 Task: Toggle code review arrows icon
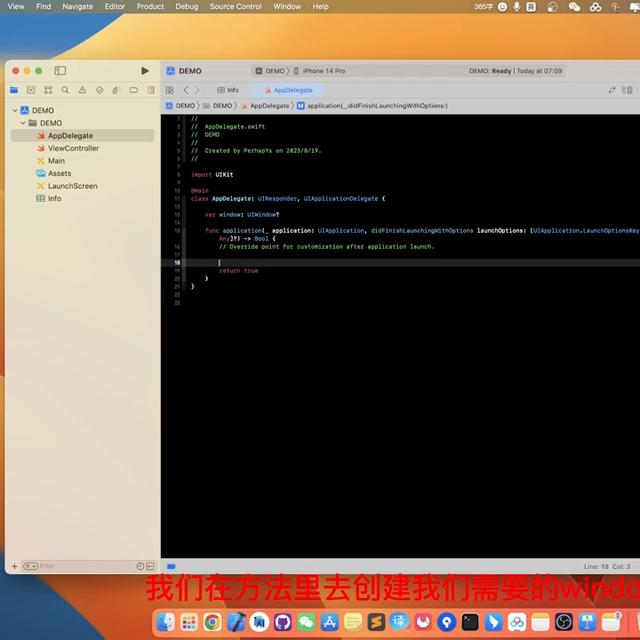611,90
